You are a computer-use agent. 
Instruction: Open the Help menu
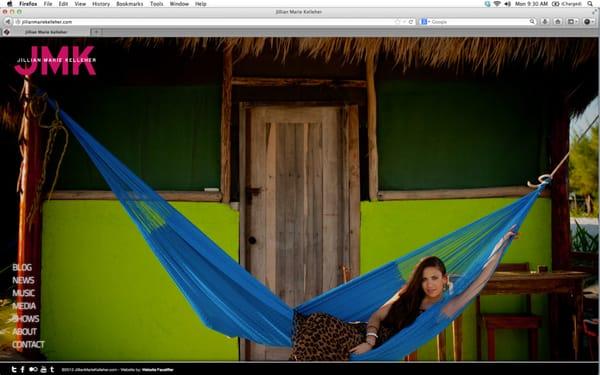click(201, 4)
